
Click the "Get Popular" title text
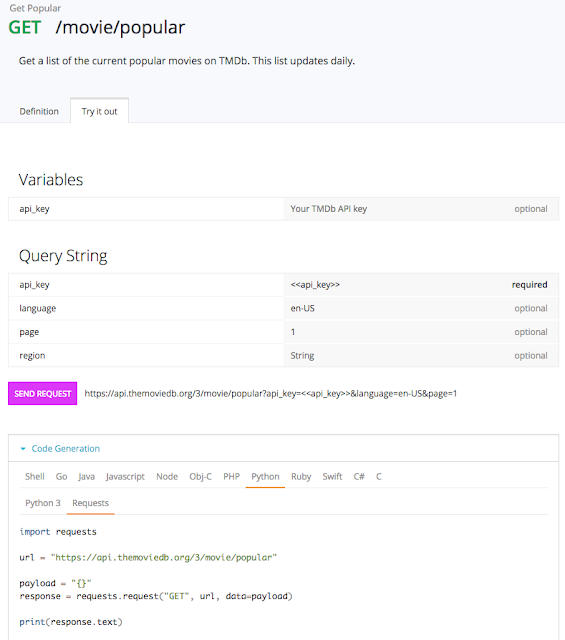[x=35, y=8]
